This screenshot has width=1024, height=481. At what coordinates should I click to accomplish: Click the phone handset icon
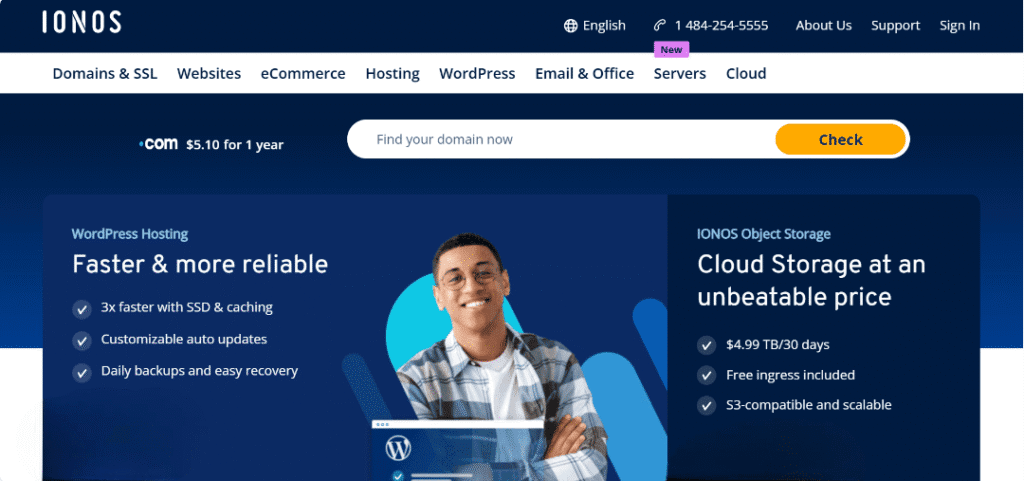[x=660, y=25]
